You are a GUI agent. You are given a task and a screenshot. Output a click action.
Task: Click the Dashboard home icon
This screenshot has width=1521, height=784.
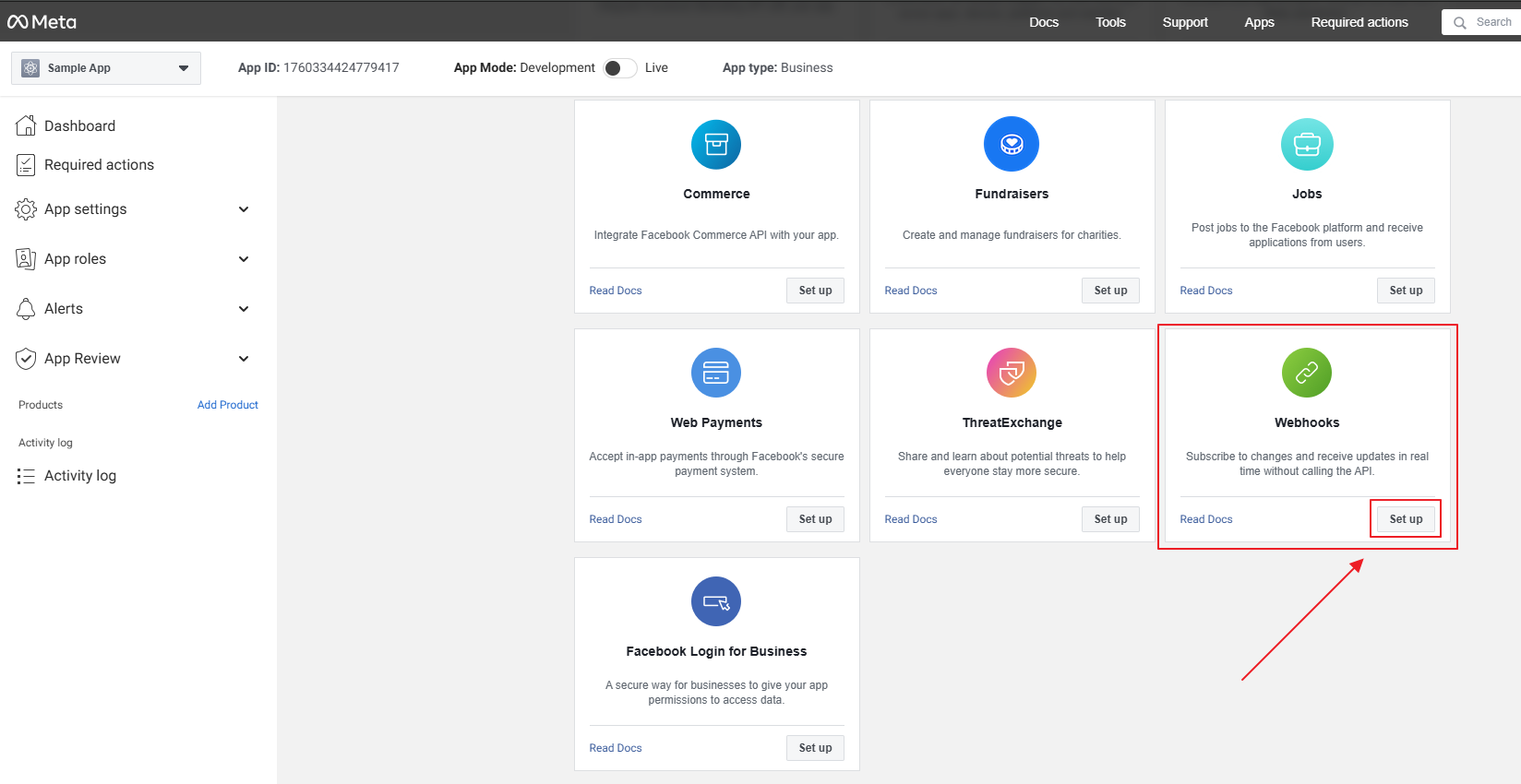click(x=26, y=125)
